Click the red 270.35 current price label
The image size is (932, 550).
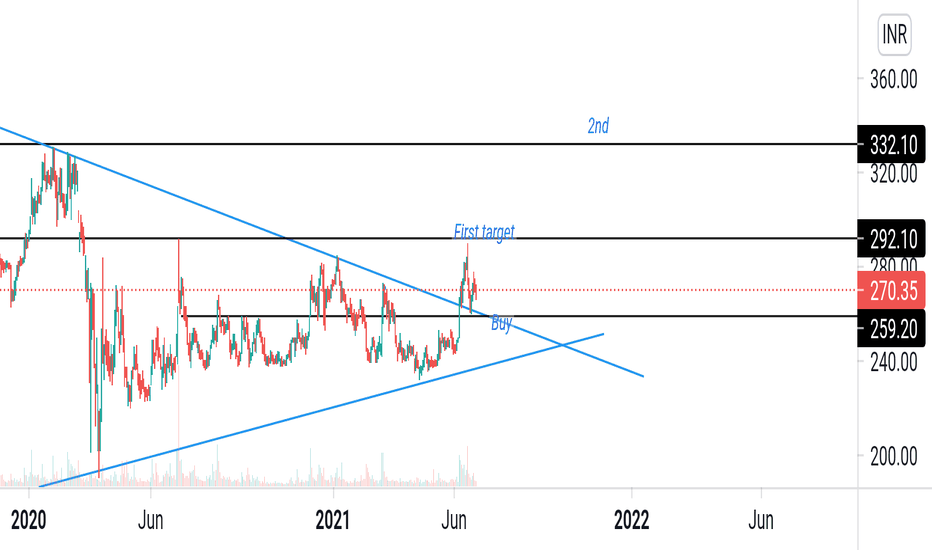click(x=891, y=291)
